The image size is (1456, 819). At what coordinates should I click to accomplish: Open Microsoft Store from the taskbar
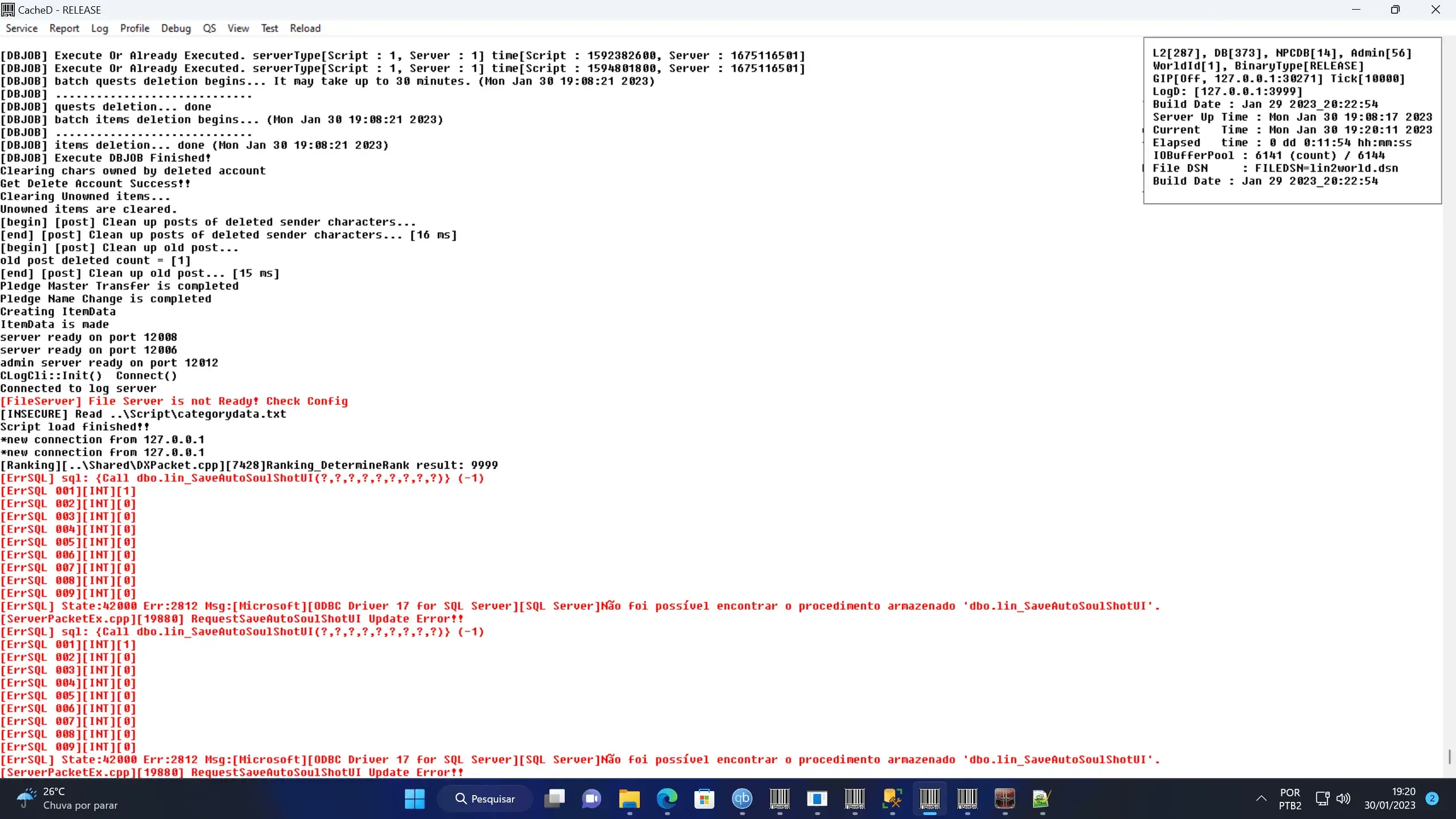(x=704, y=799)
